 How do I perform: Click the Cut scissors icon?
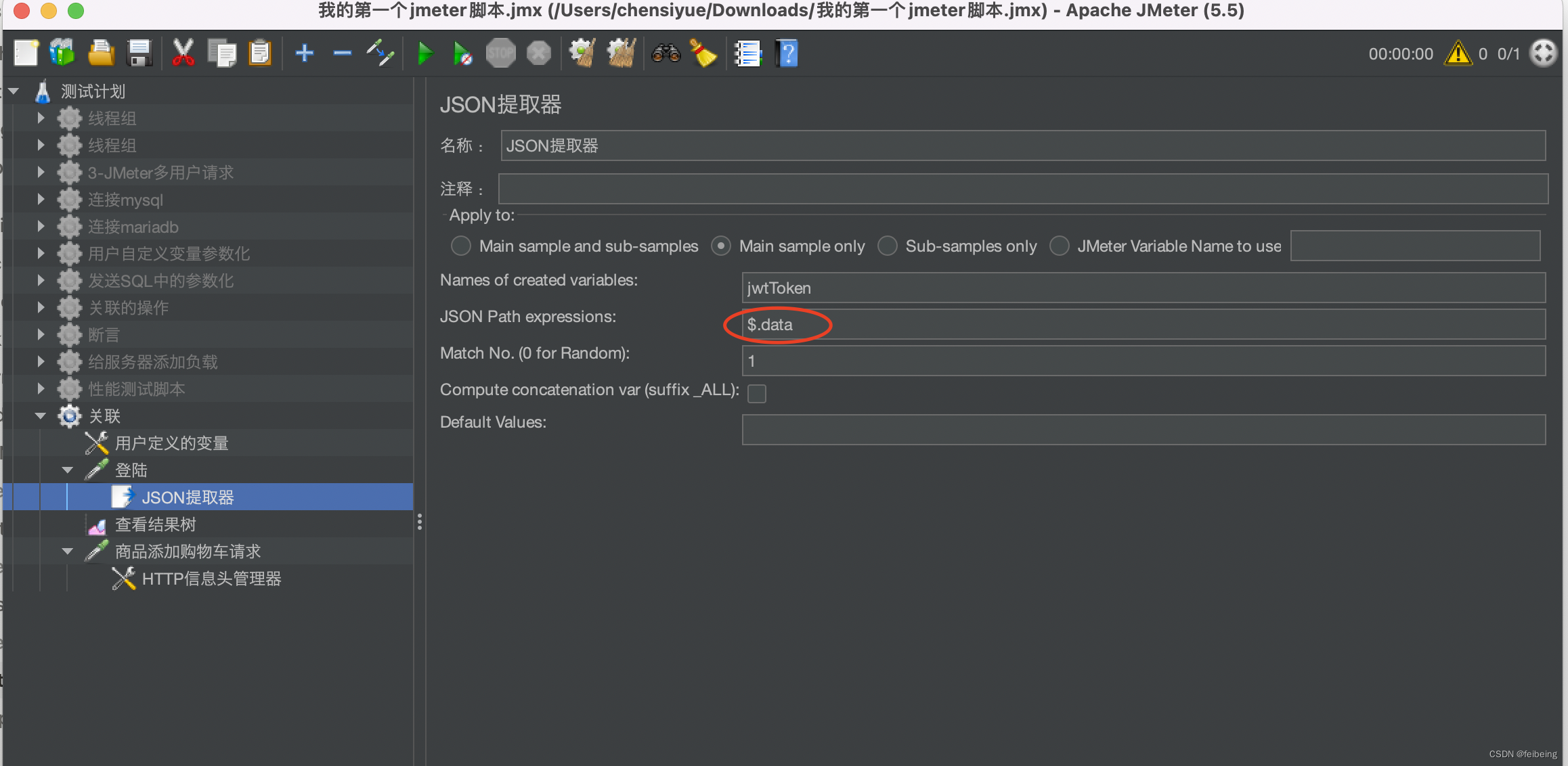(x=183, y=53)
